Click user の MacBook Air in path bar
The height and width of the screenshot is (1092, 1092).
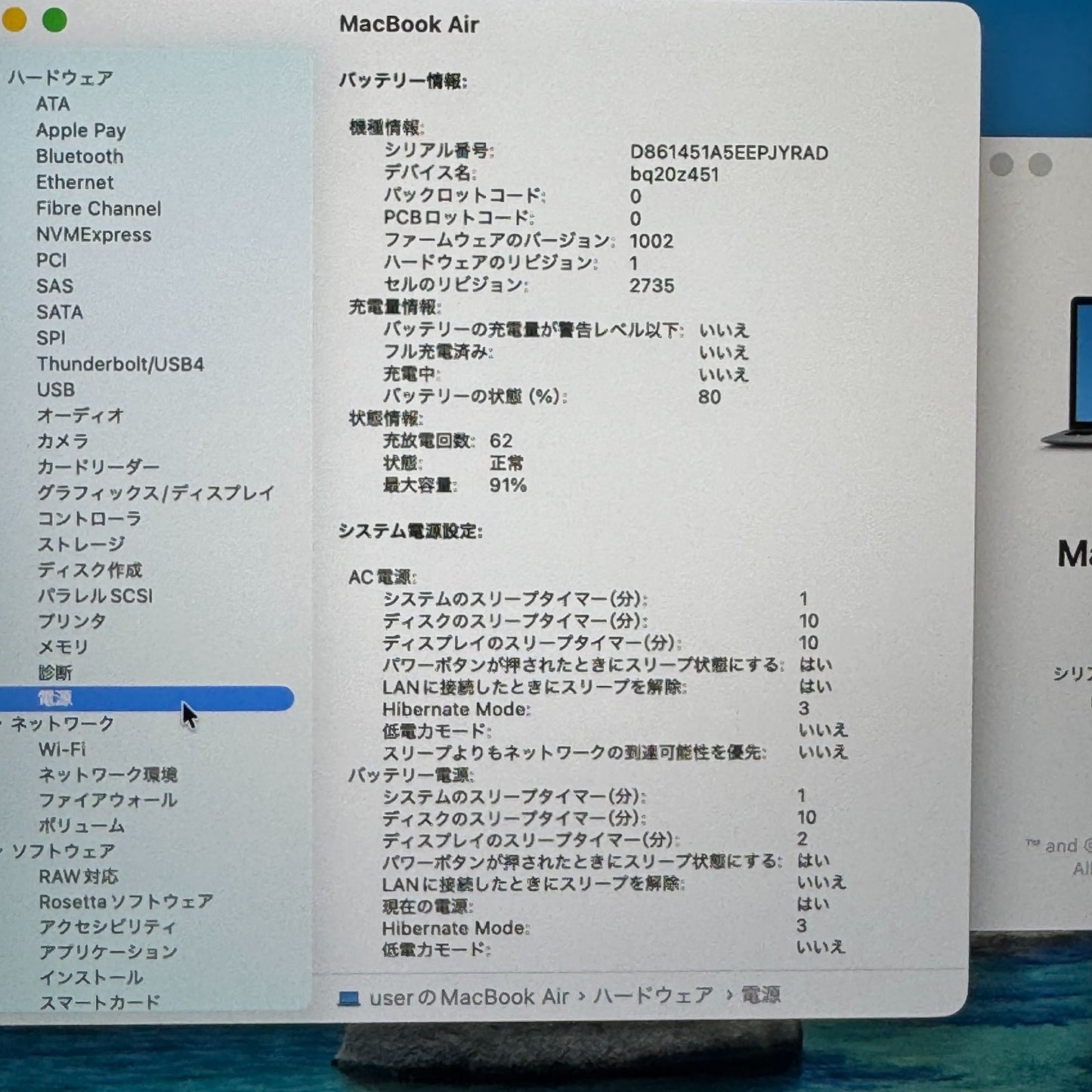click(x=469, y=997)
